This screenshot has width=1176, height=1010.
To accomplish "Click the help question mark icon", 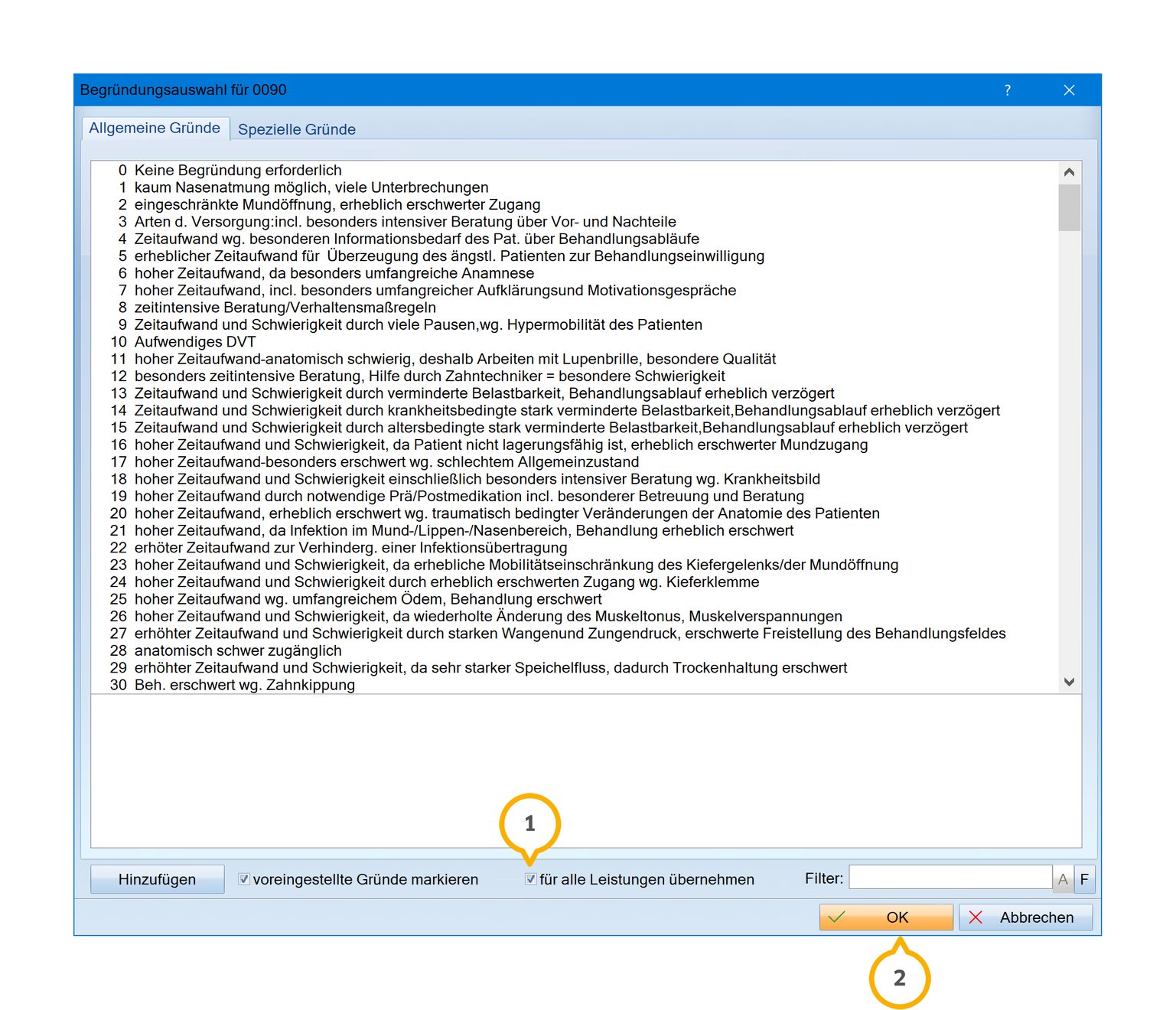I will click(x=1007, y=90).
